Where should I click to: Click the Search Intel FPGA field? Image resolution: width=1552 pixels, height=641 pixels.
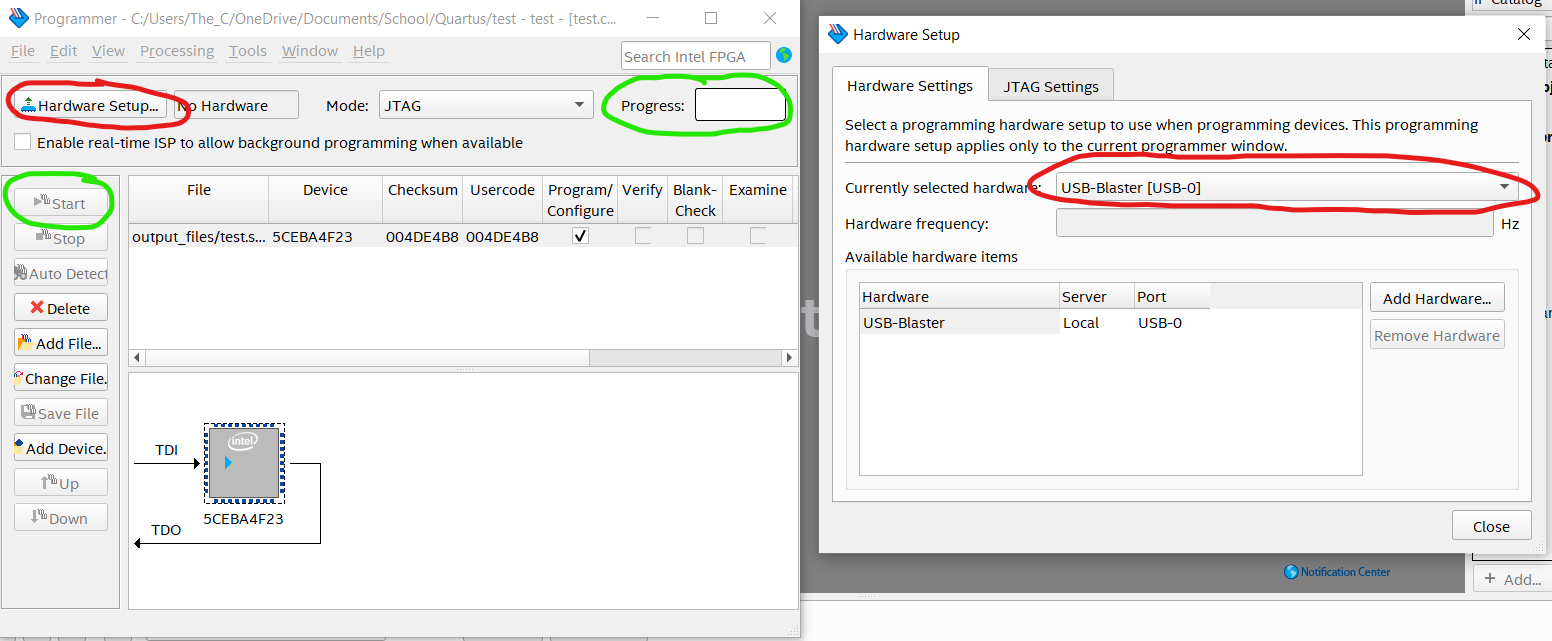[696, 56]
